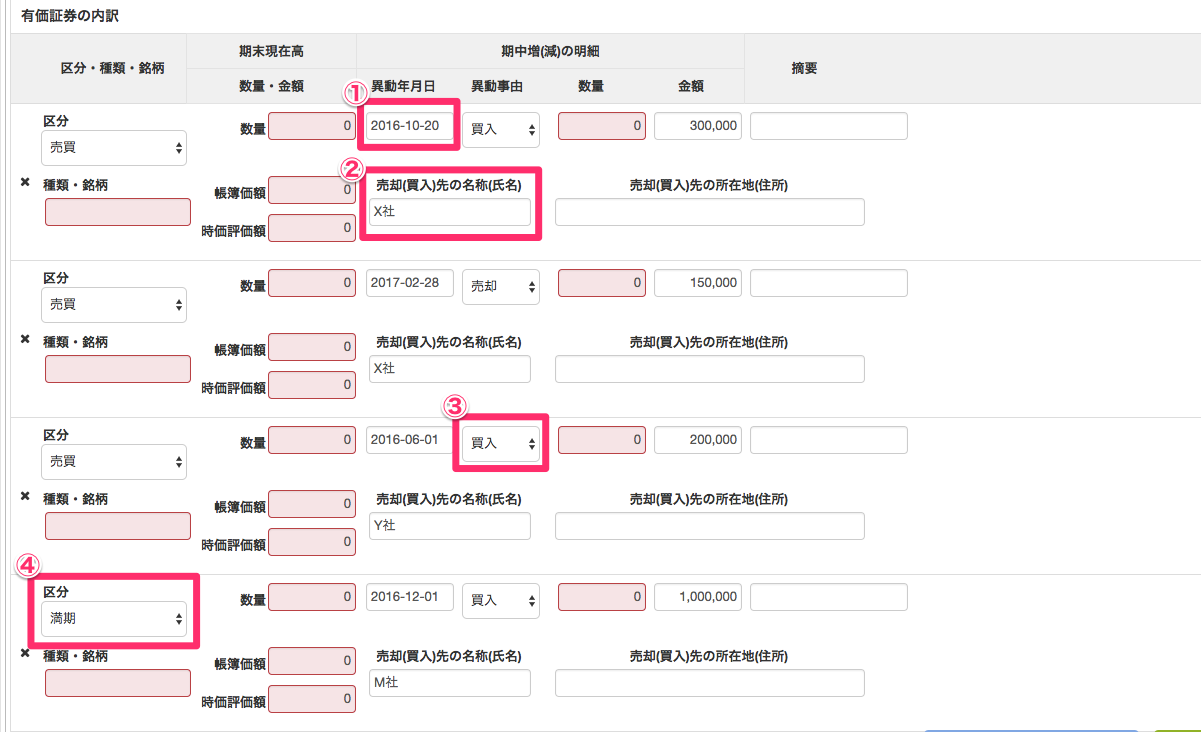Click 帳簿価額 field in the Y社 row
This screenshot has width=1201, height=732.
[312, 504]
